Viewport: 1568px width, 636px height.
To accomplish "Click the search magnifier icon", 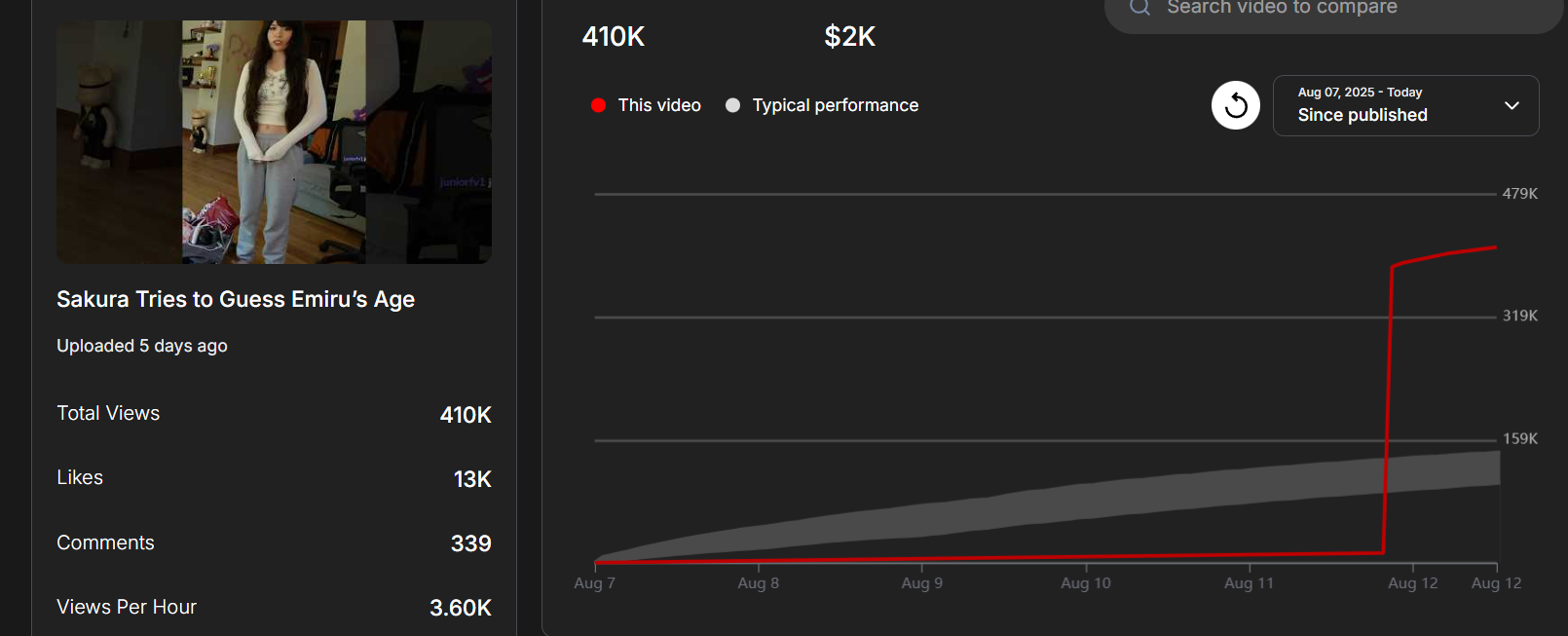I will pyautogui.click(x=1139, y=7).
